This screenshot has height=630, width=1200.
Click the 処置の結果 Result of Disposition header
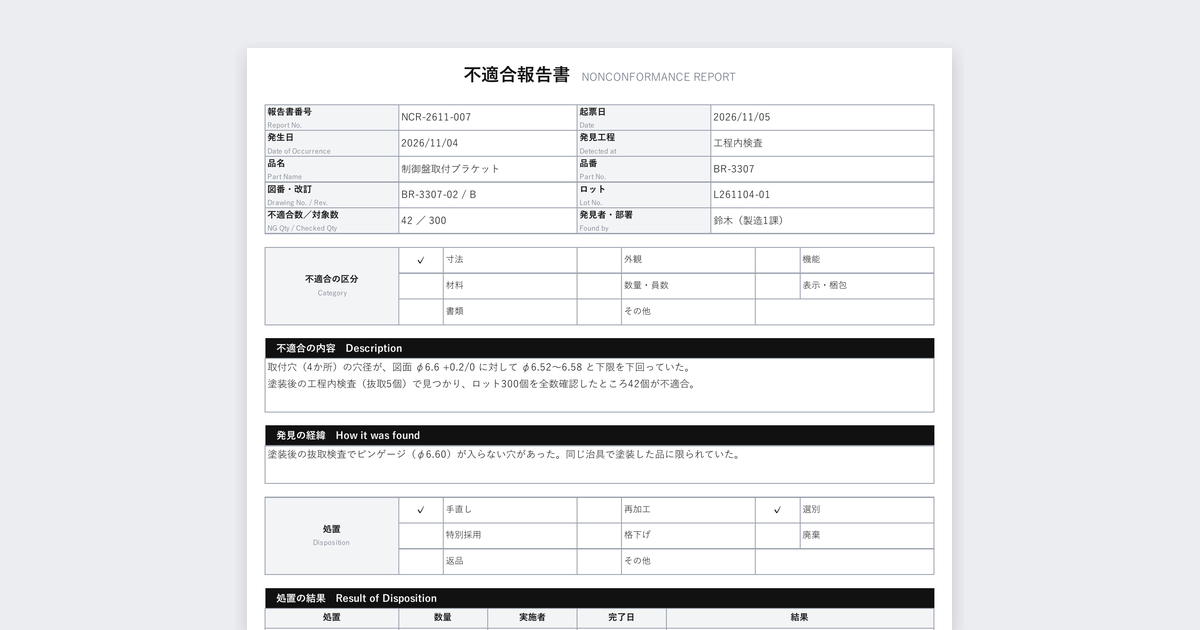tap(600, 598)
